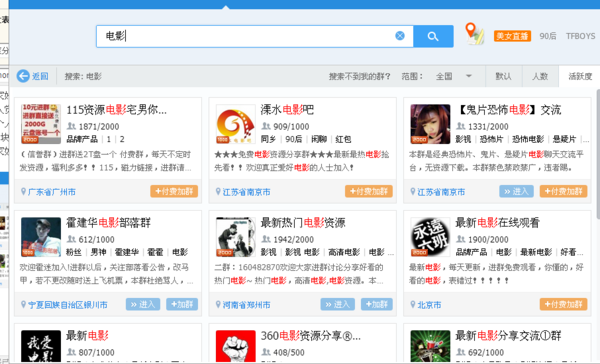Click +付费加群 on 鬼片恐怖电影 card
This screenshot has height=364, width=600.
pos(563,191)
